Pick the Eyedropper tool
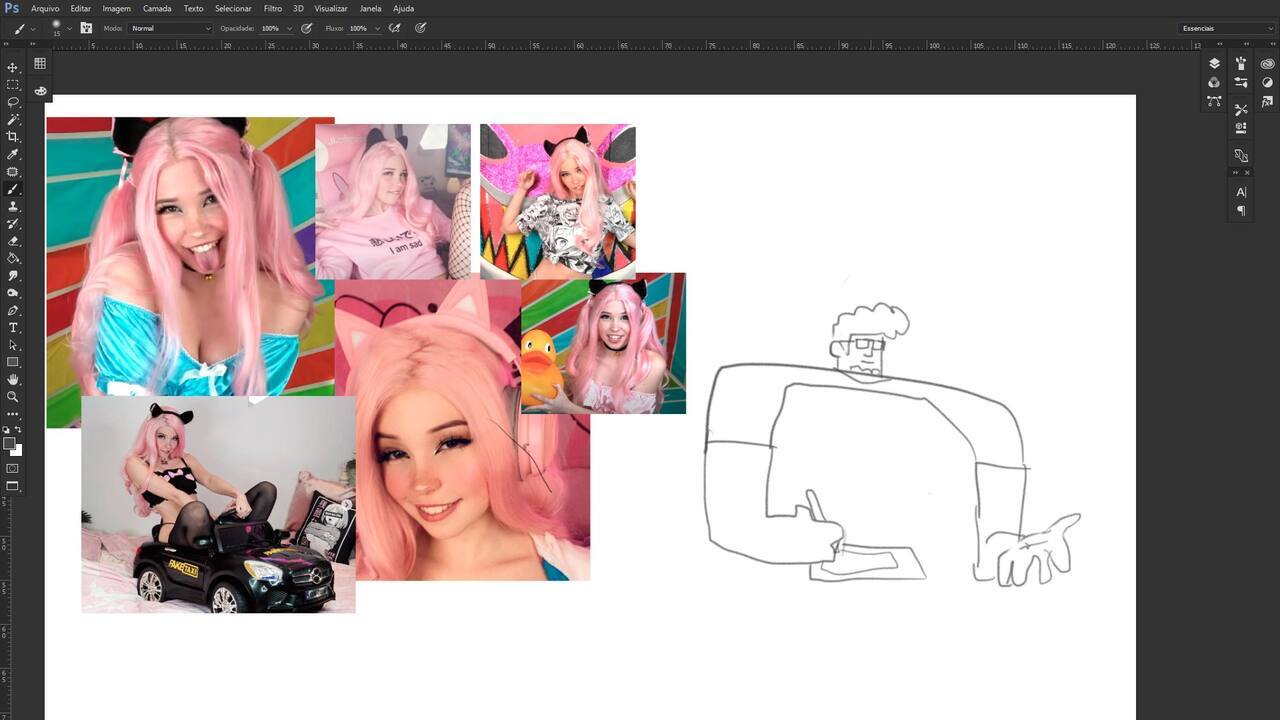Viewport: 1280px width, 720px height. [x=13, y=154]
